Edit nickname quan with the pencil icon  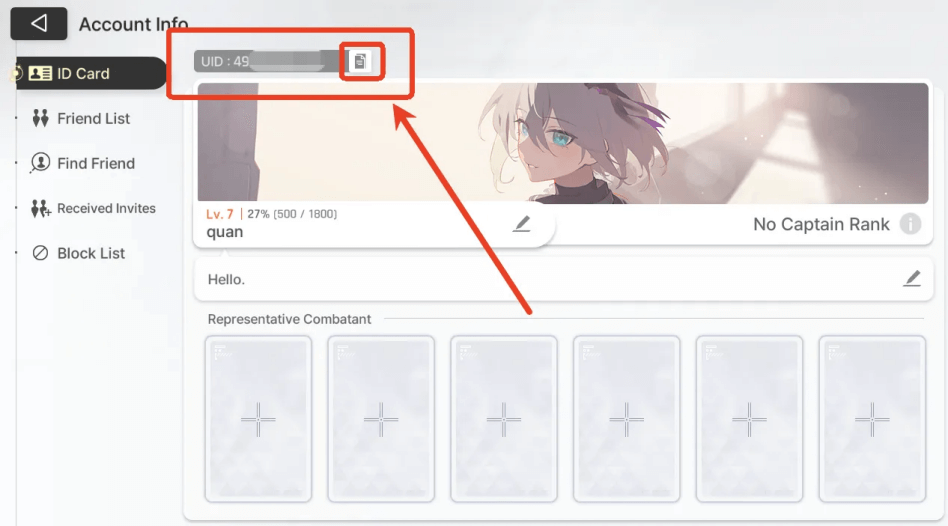[x=522, y=224]
